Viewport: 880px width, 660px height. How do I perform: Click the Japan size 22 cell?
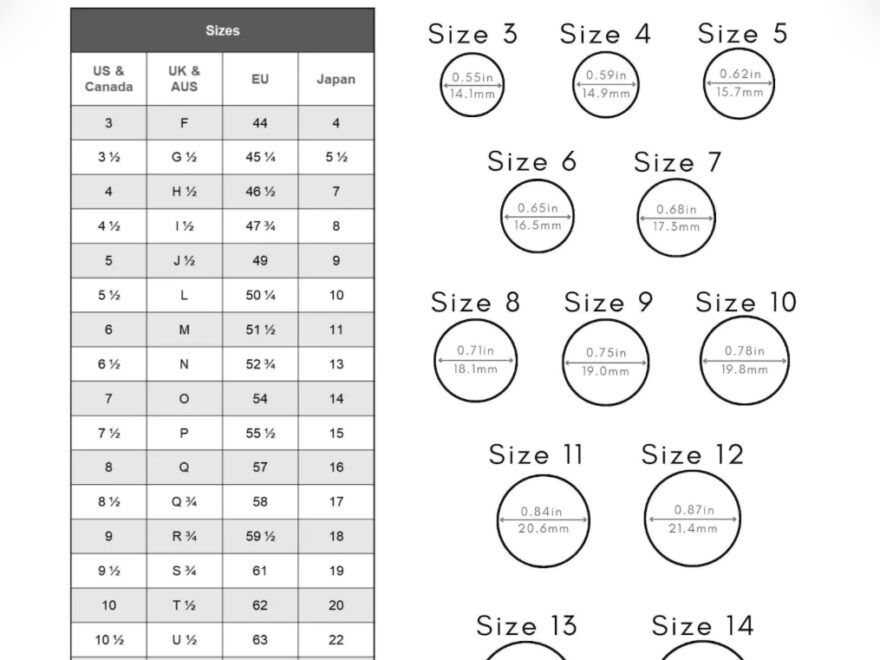click(336, 640)
